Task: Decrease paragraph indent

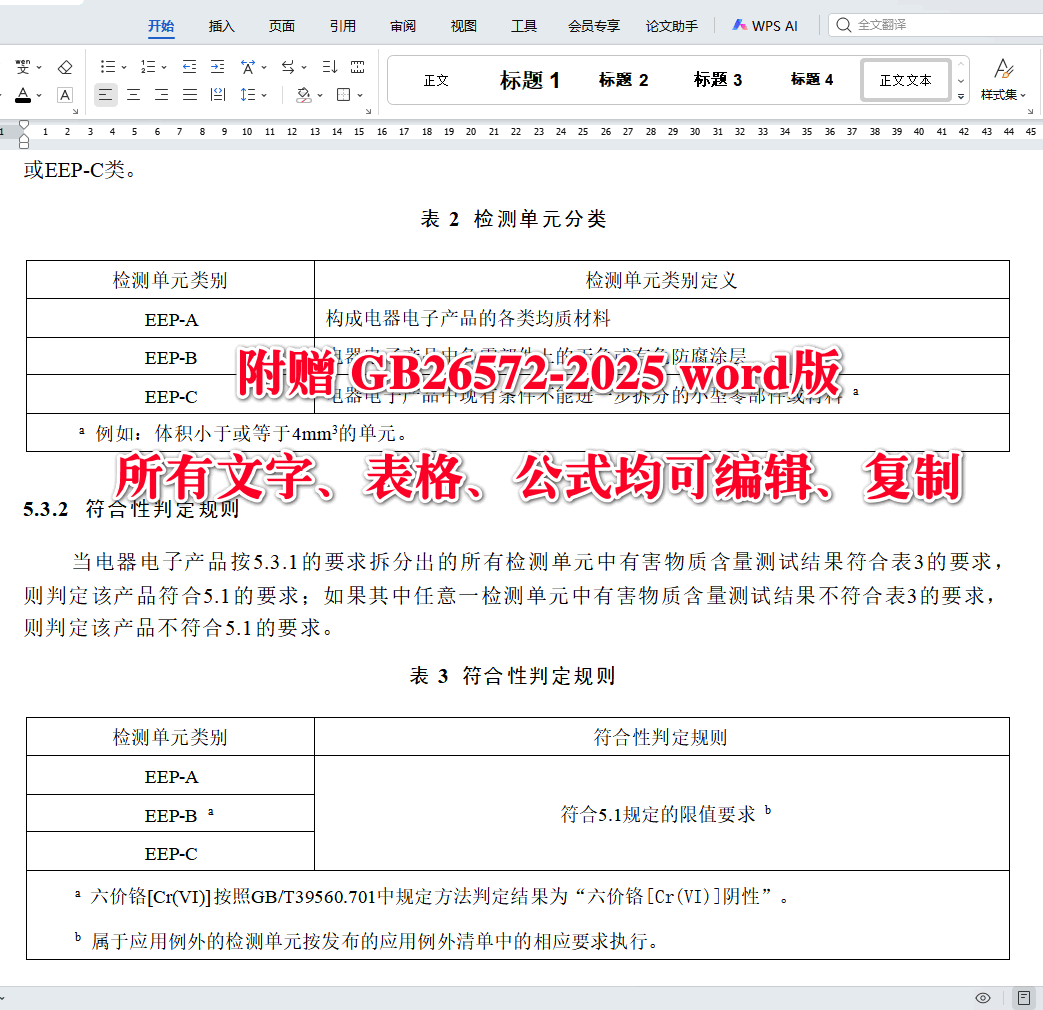Action: pyautogui.click(x=190, y=67)
